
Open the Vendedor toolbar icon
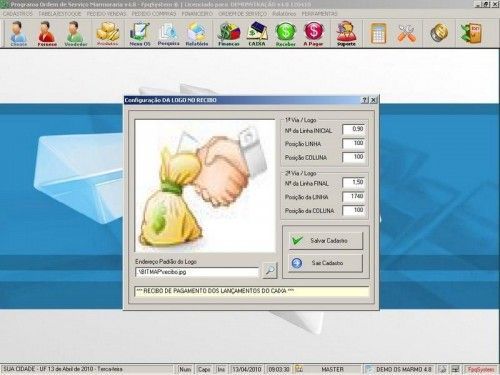pyautogui.click(x=76, y=33)
